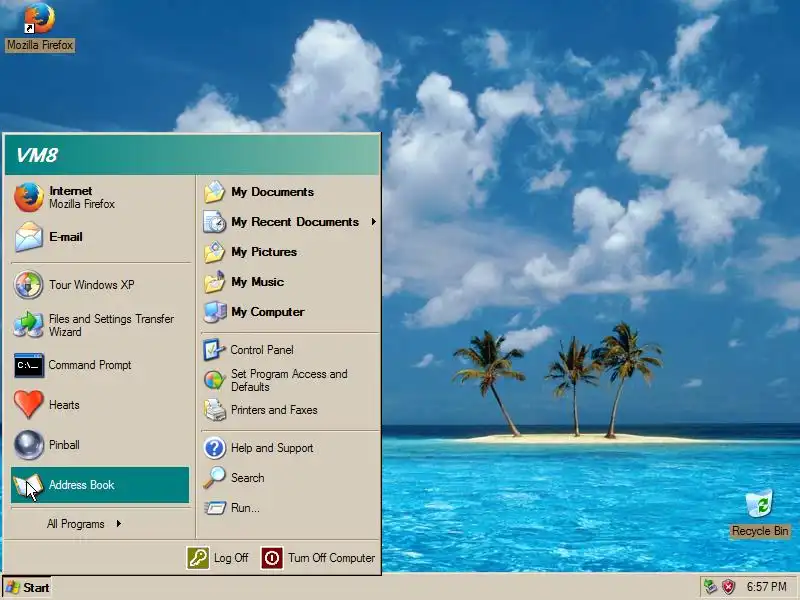The height and width of the screenshot is (600, 800).
Task: Click the My Computer monitor icon
Action: [215, 312]
